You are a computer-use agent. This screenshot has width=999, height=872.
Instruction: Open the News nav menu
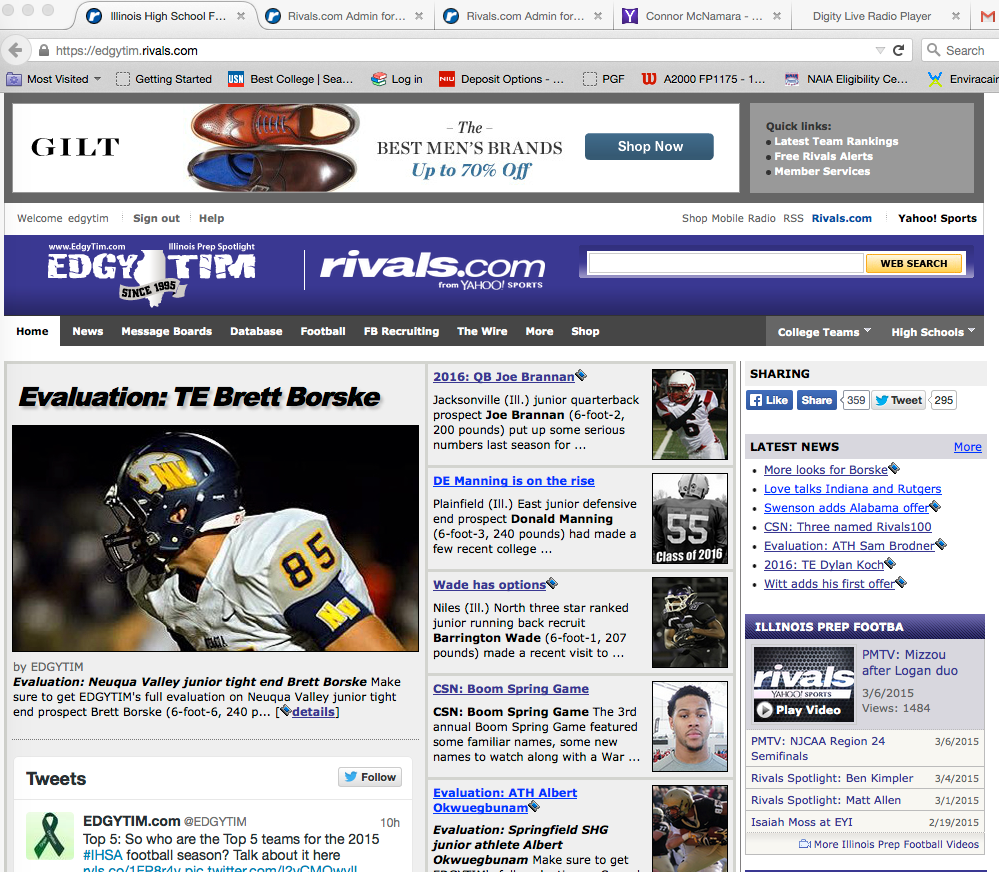tap(87, 331)
